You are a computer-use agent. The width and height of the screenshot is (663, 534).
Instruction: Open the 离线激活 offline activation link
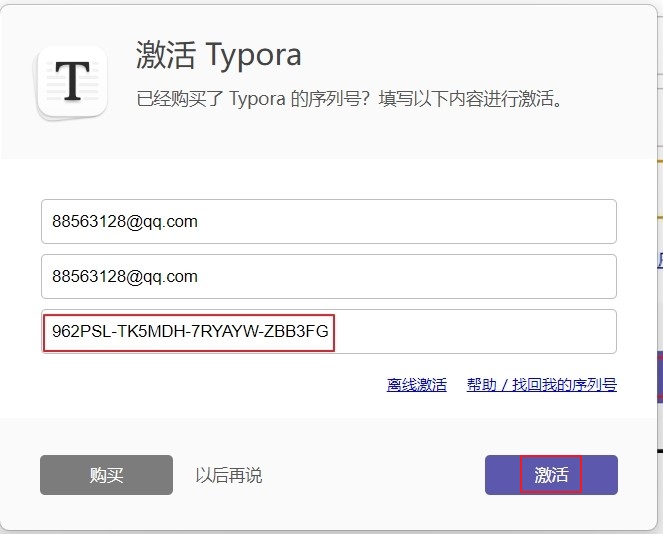coord(416,385)
